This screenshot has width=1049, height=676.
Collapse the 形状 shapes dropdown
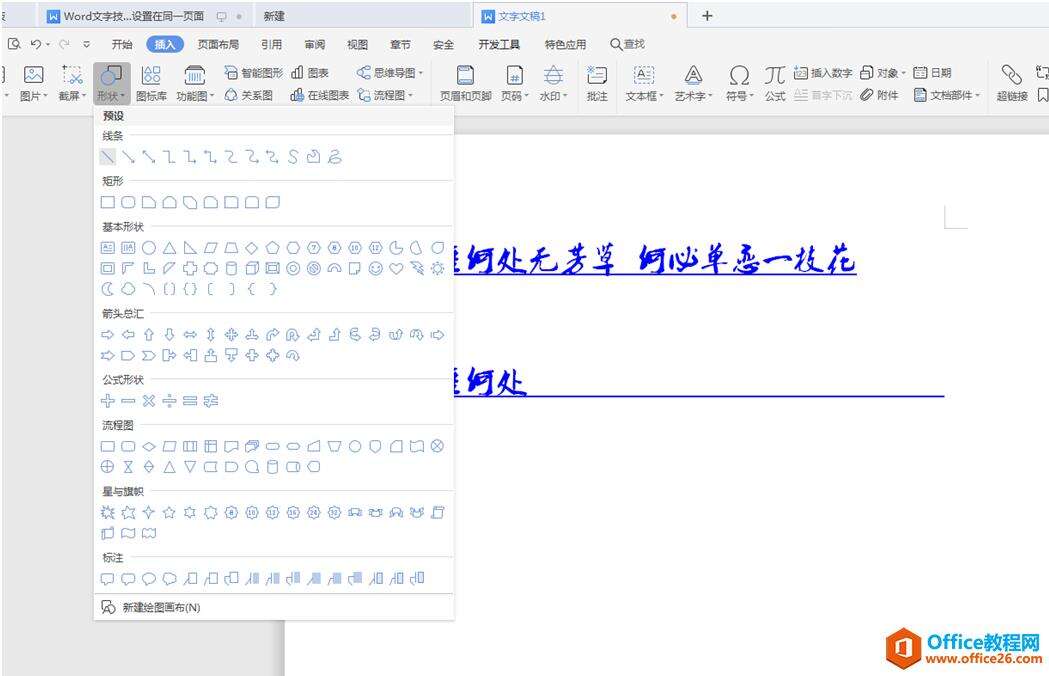coord(111,83)
